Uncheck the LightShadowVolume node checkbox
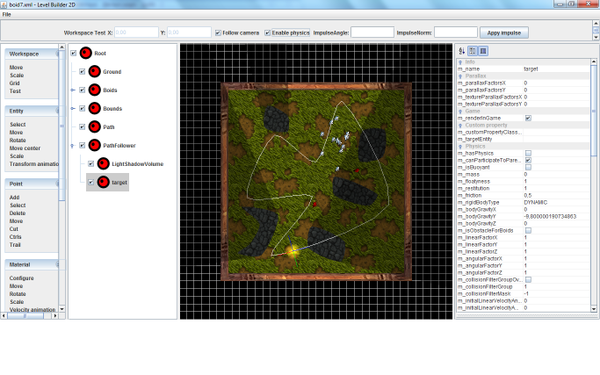Image resolution: width=600 pixels, height=375 pixels. tap(91, 164)
